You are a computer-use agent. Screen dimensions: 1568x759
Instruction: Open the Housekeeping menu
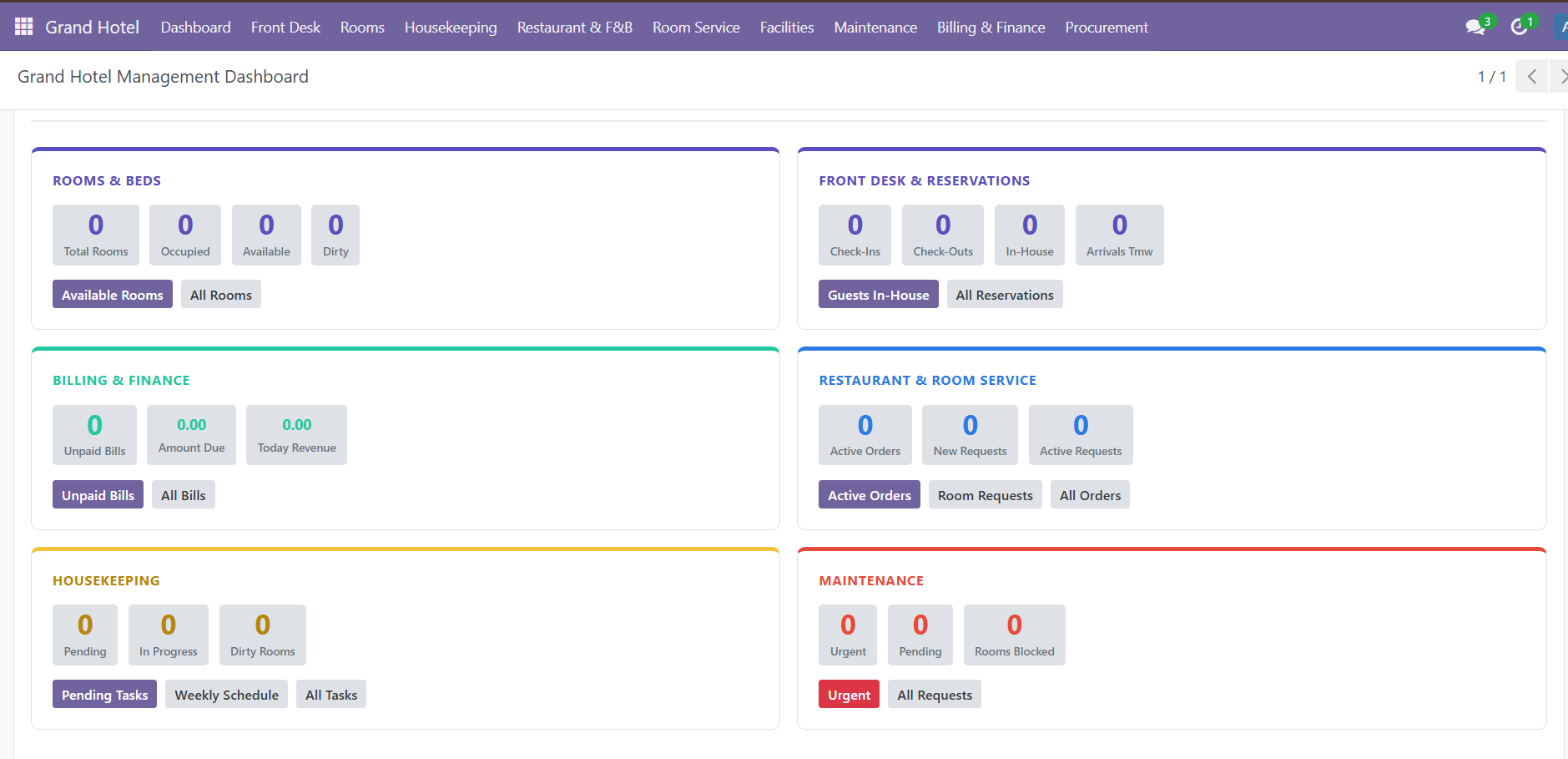(451, 27)
